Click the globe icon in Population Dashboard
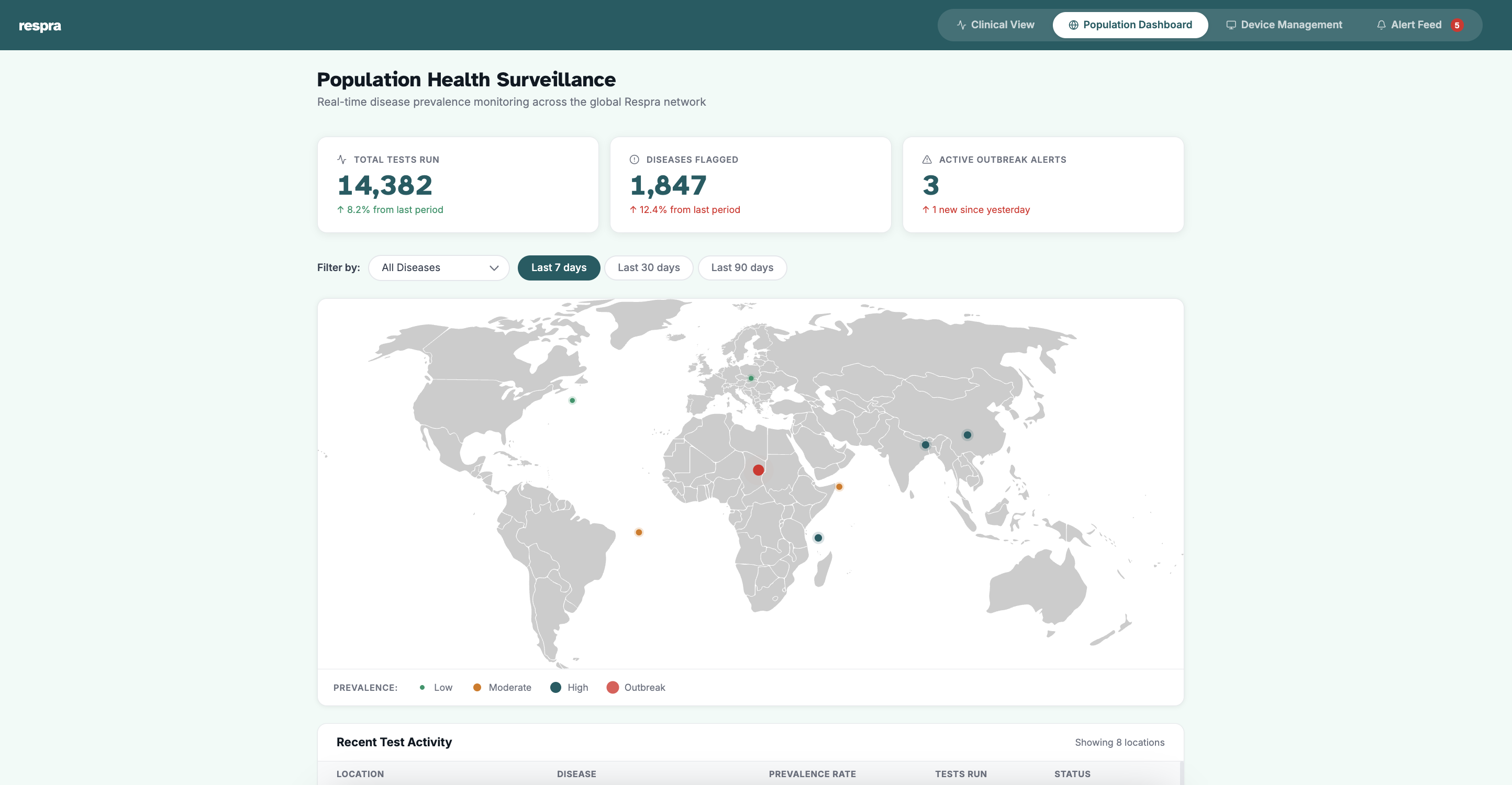Screen dimensions: 1512x785 point(1074,25)
